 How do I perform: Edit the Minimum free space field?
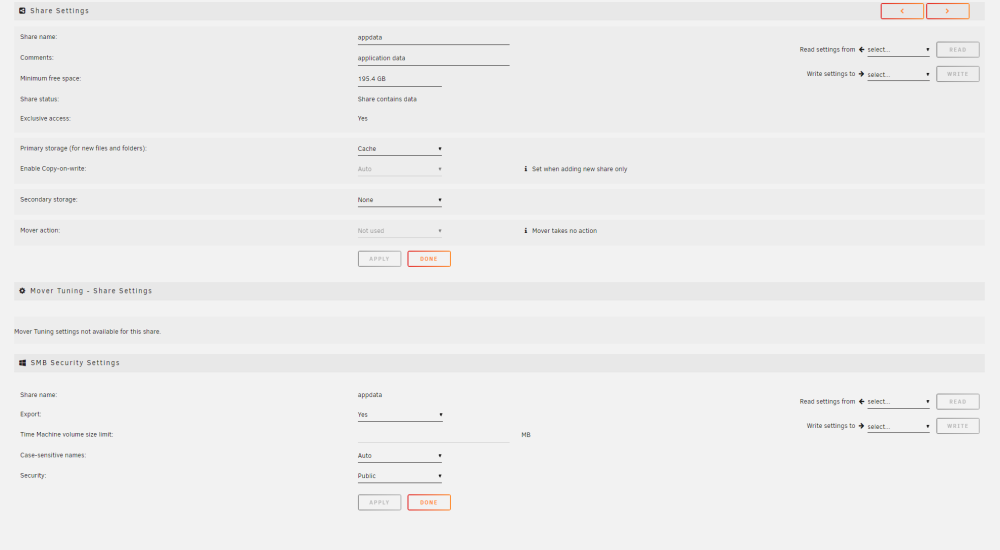tap(399, 79)
